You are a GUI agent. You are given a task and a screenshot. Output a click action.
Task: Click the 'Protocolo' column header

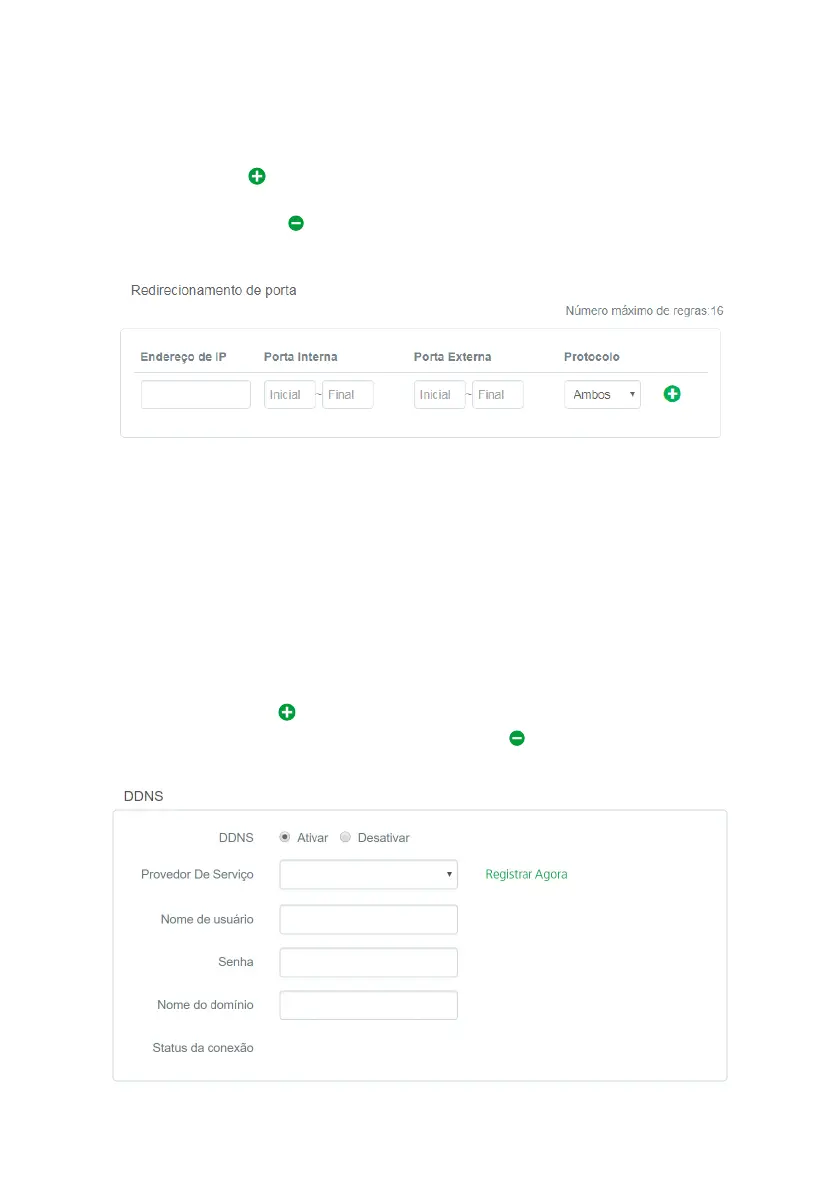point(591,356)
